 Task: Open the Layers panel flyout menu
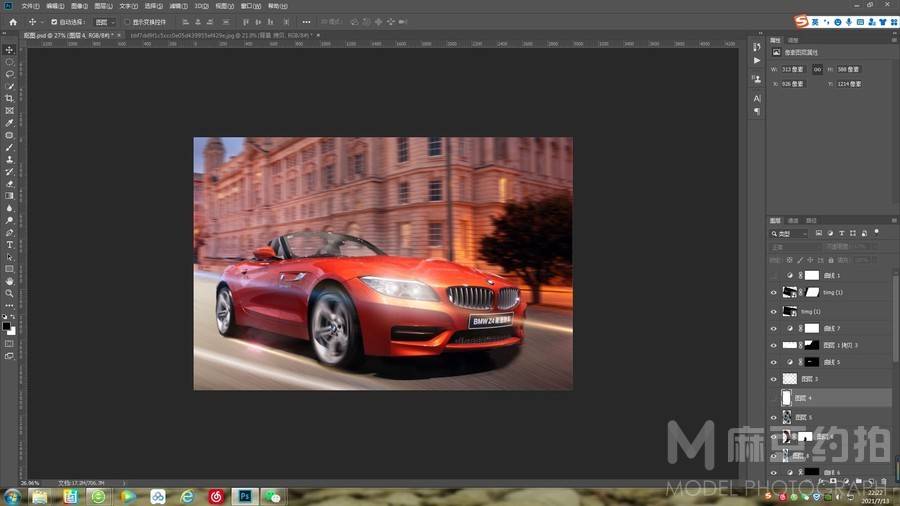pyautogui.click(x=894, y=221)
